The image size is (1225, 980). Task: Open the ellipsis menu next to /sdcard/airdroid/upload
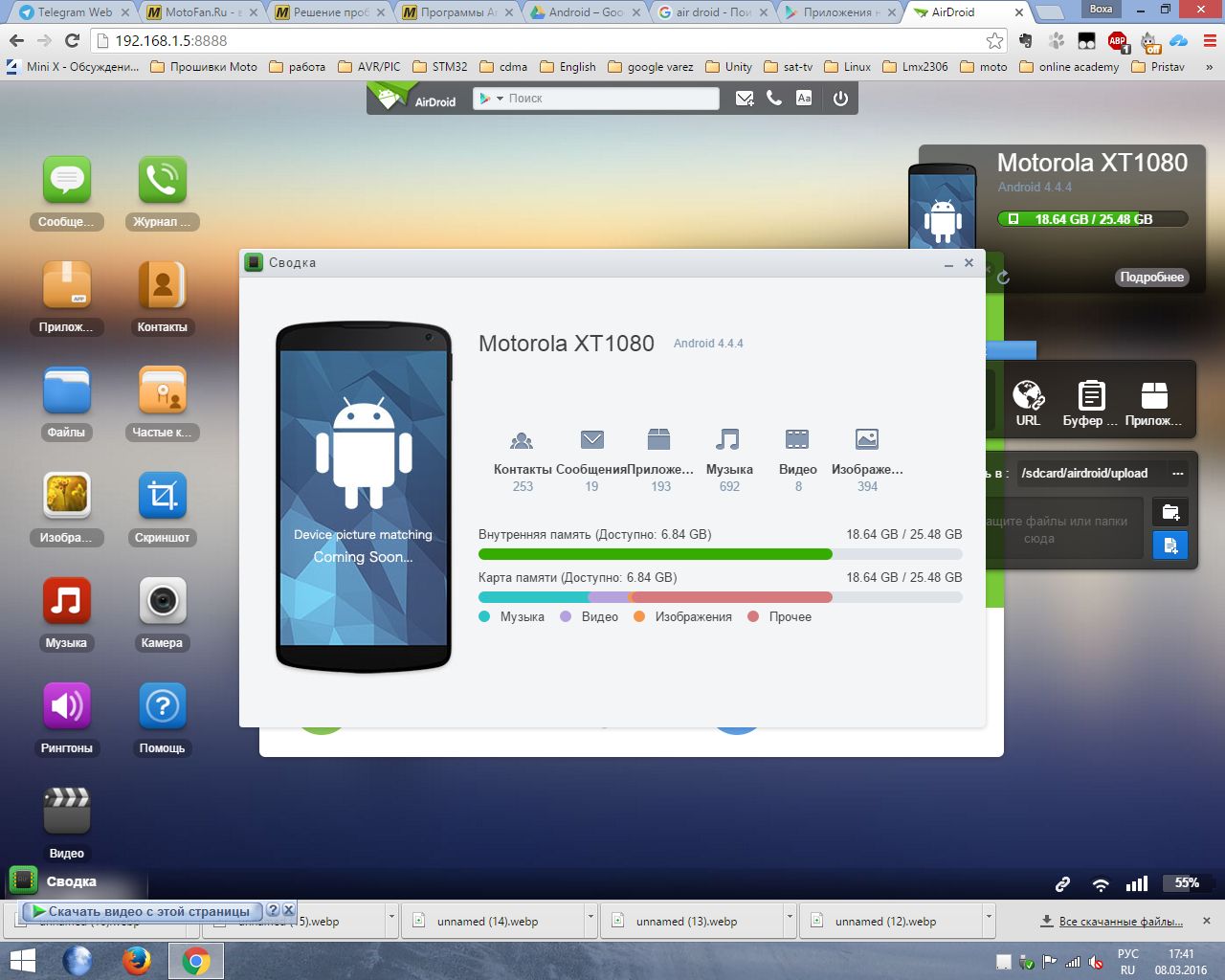1178,473
